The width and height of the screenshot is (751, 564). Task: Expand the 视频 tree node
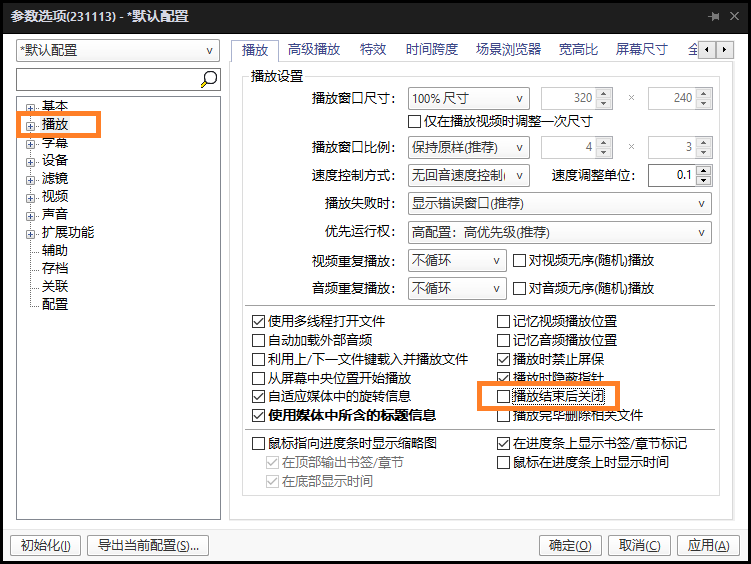31,198
